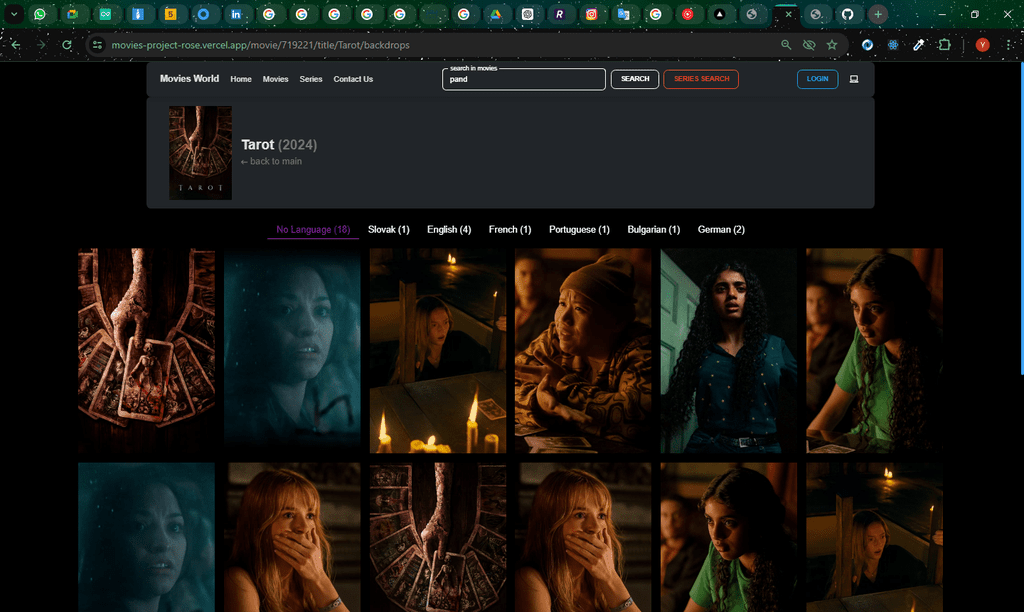Click the zoom magnifier icon in address bar
This screenshot has height=612, width=1024.
(786, 45)
